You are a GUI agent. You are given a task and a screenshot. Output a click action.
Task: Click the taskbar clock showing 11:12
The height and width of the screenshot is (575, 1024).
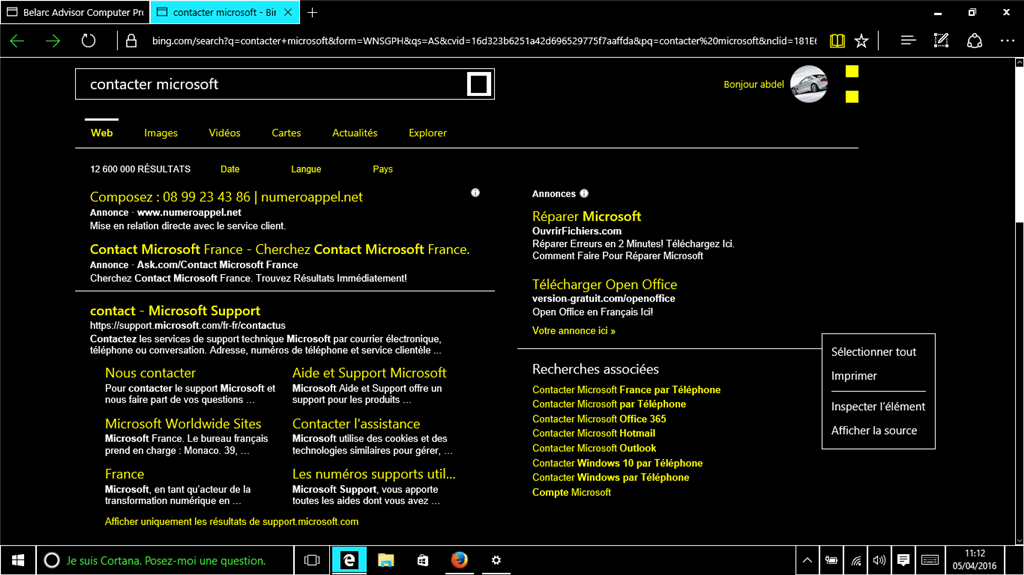974,560
